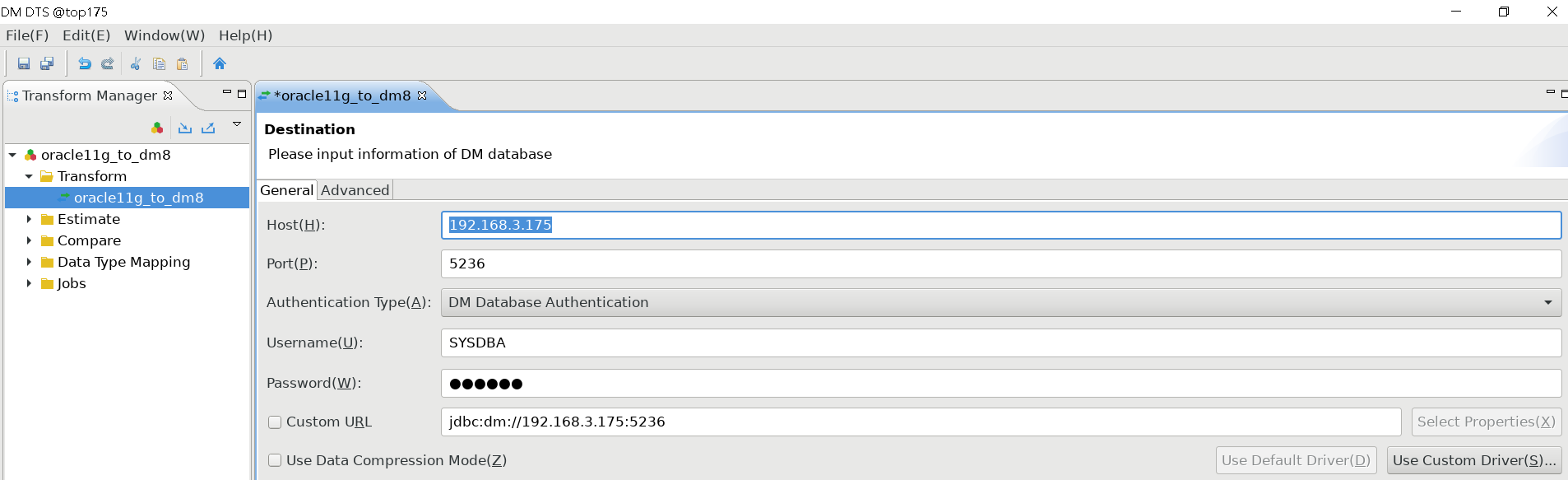Undo the last action via toolbar
The height and width of the screenshot is (480, 1568).
click(84, 63)
